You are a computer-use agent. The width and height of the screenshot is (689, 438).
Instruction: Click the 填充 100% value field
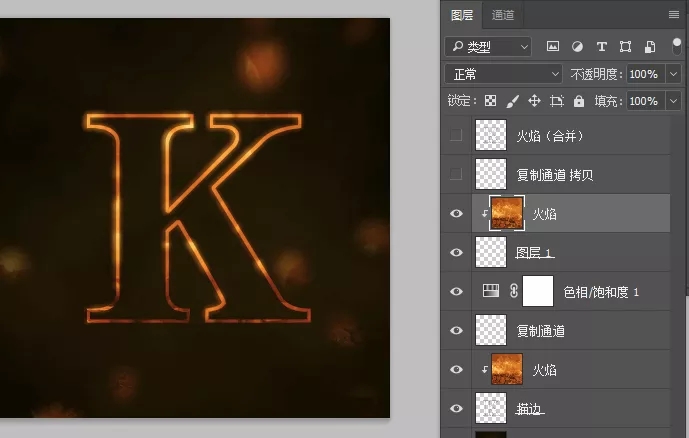tap(645, 101)
